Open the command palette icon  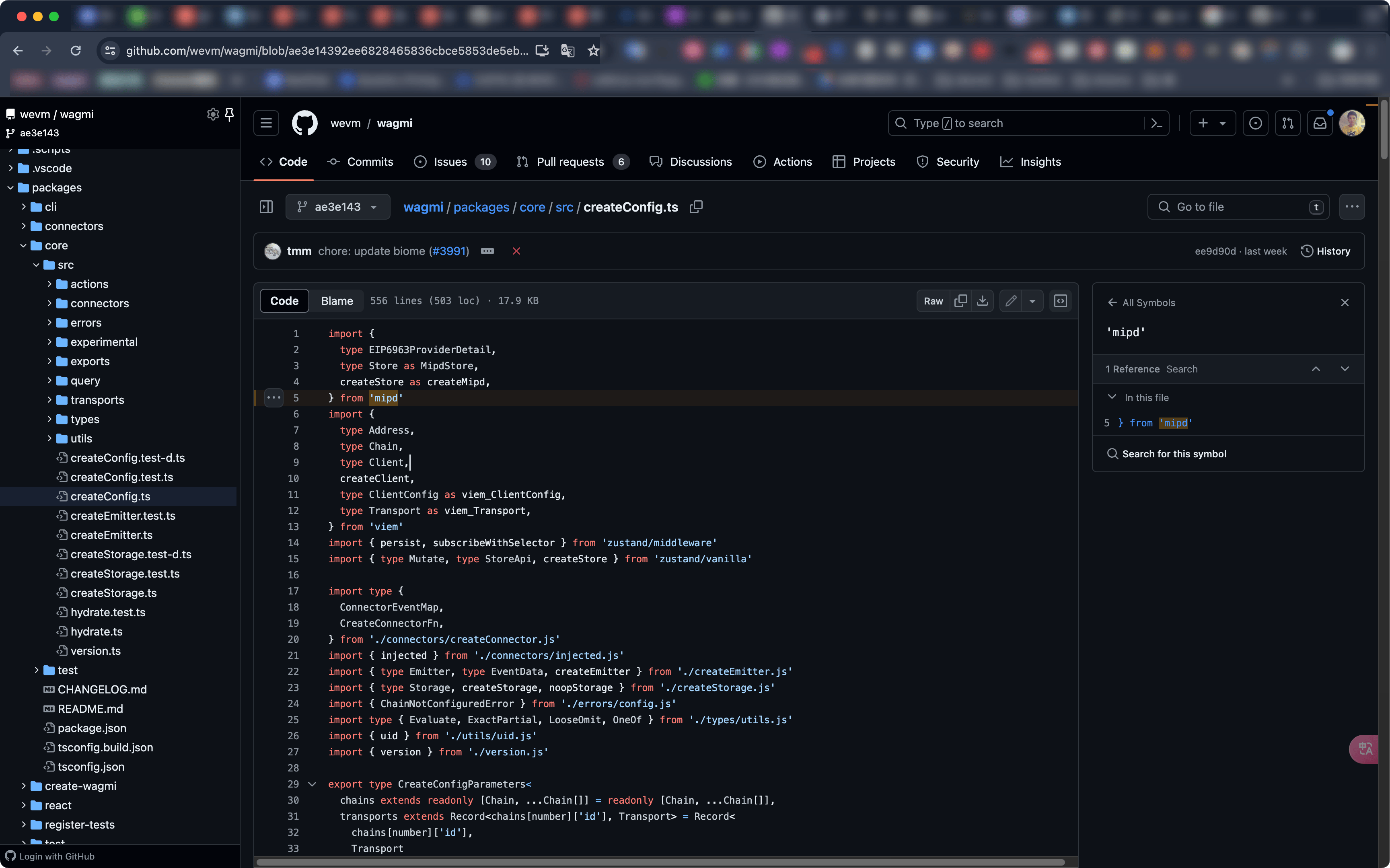1156,123
